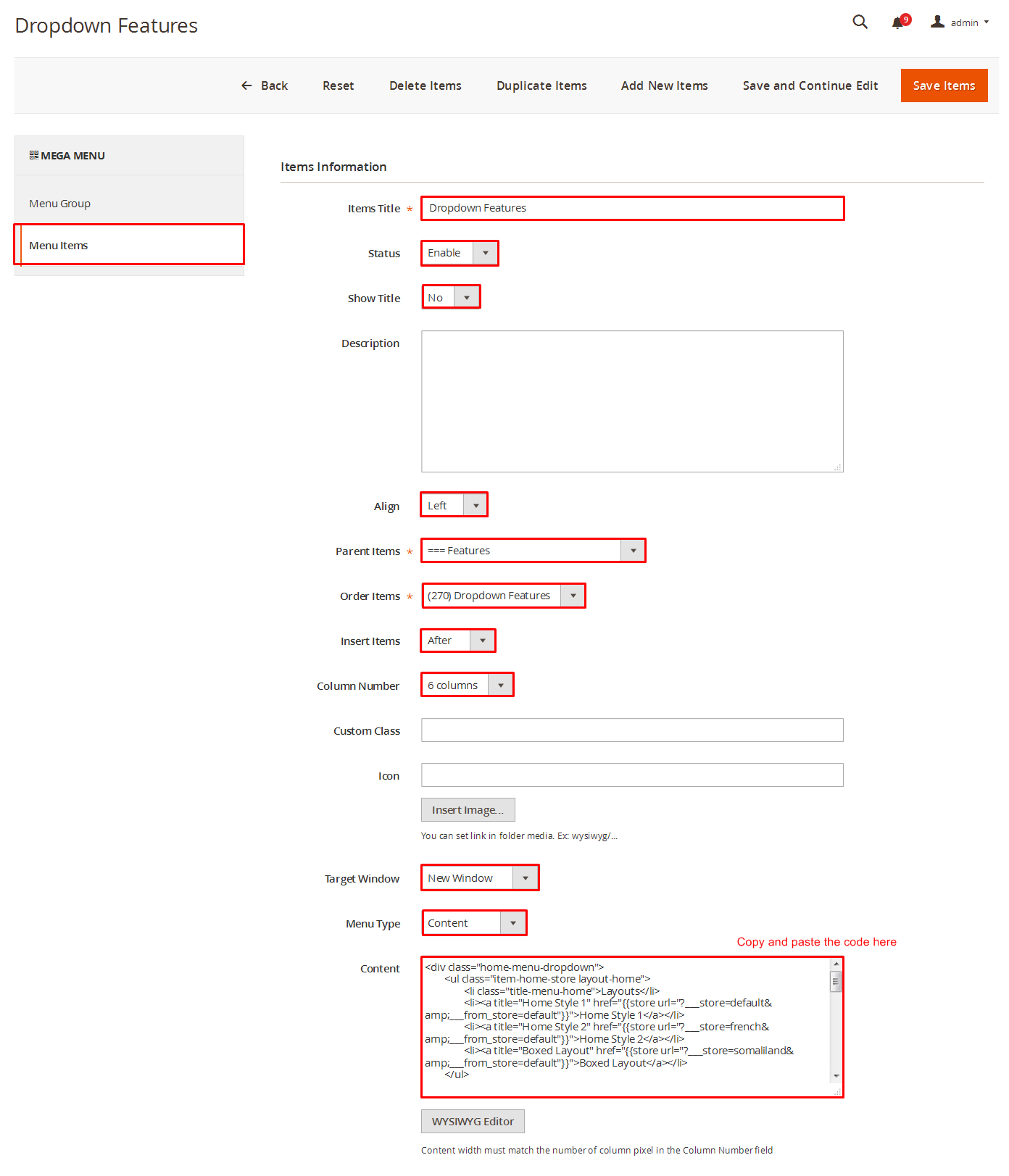
Task: Open the Align Left dropdown
Action: 454,505
